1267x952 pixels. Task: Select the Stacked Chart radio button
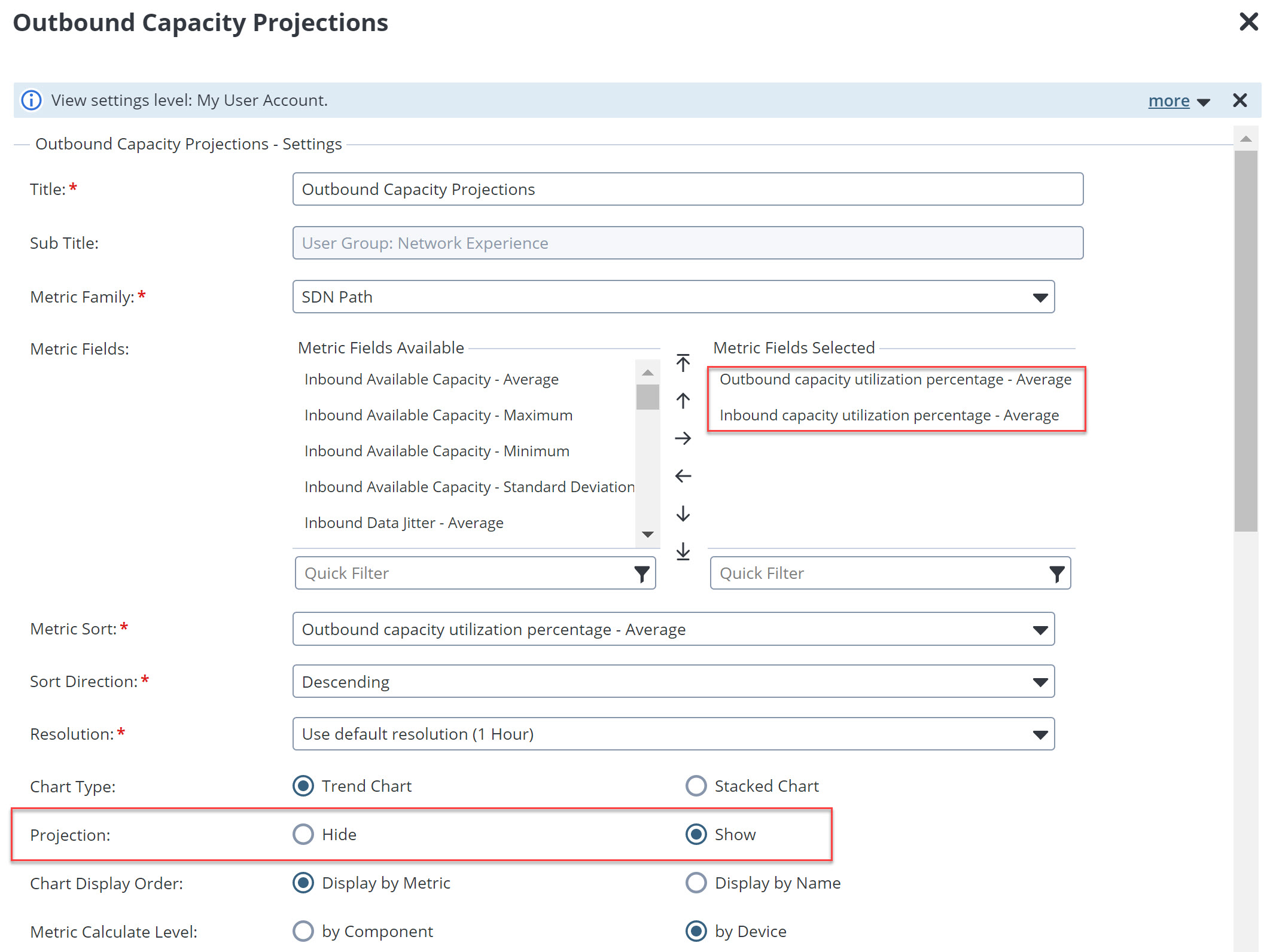(x=696, y=786)
